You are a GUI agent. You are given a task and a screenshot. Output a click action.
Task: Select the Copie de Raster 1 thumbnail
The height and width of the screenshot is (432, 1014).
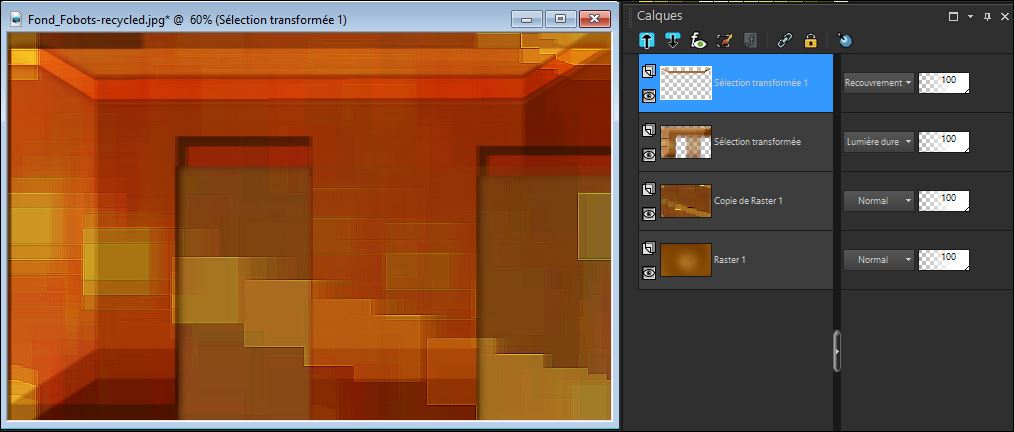click(x=686, y=200)
